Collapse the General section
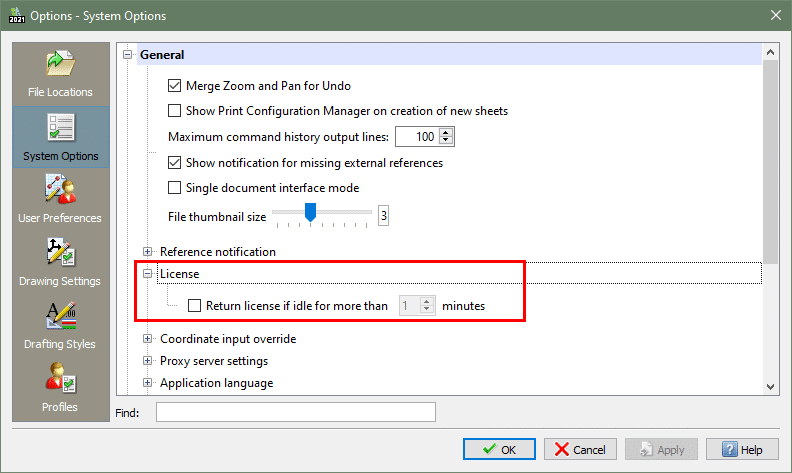 click(x=128, y=55)
